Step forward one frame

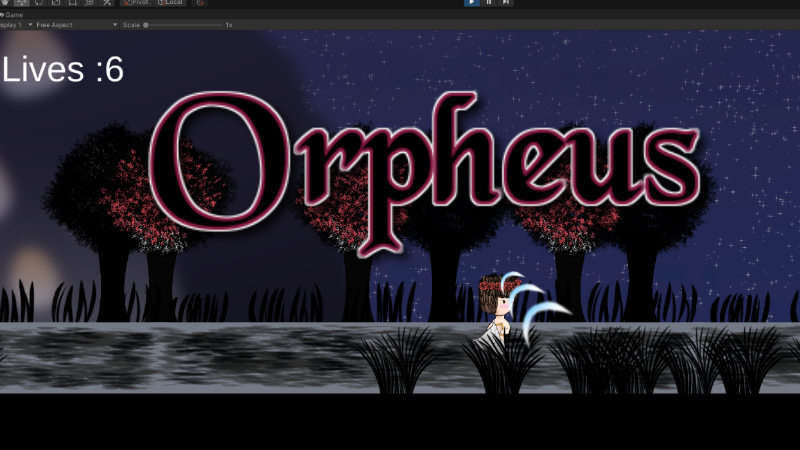(x=506, y=3)
